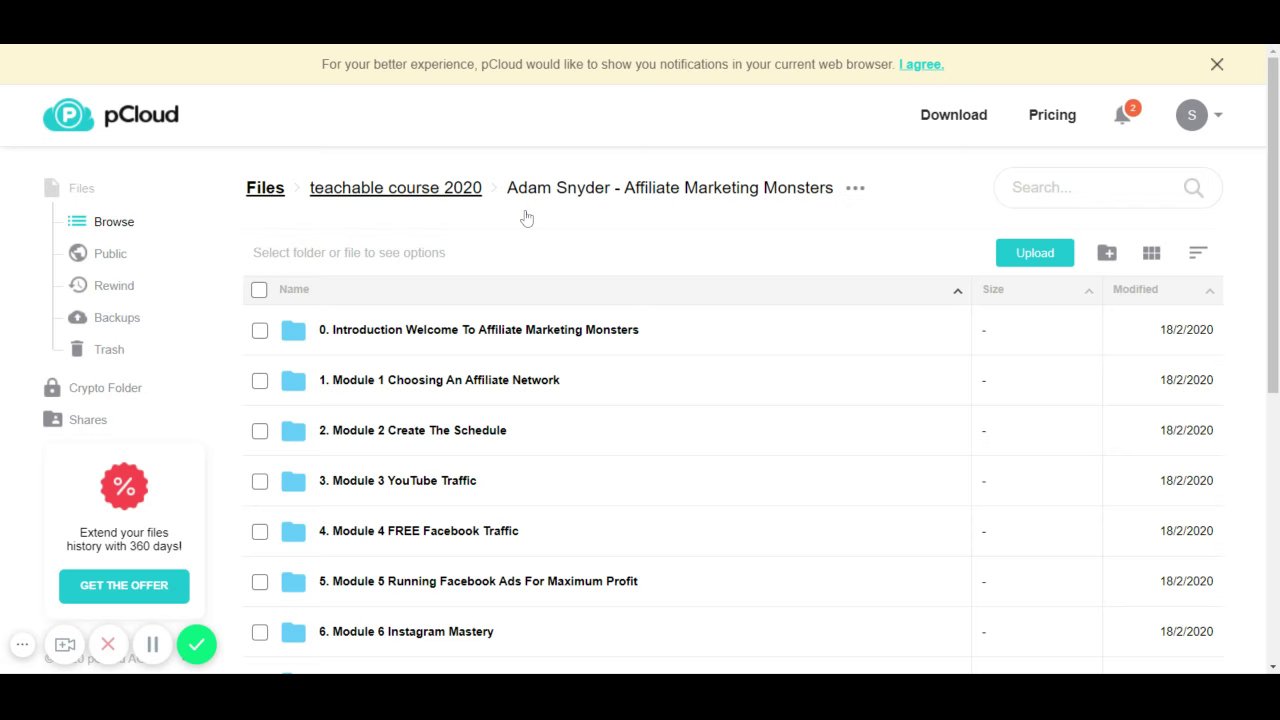Check the Module 1 Choosing An Affiliate Network checkbox
This screenshot has height=720, width=1280.
tap(260, 381)
